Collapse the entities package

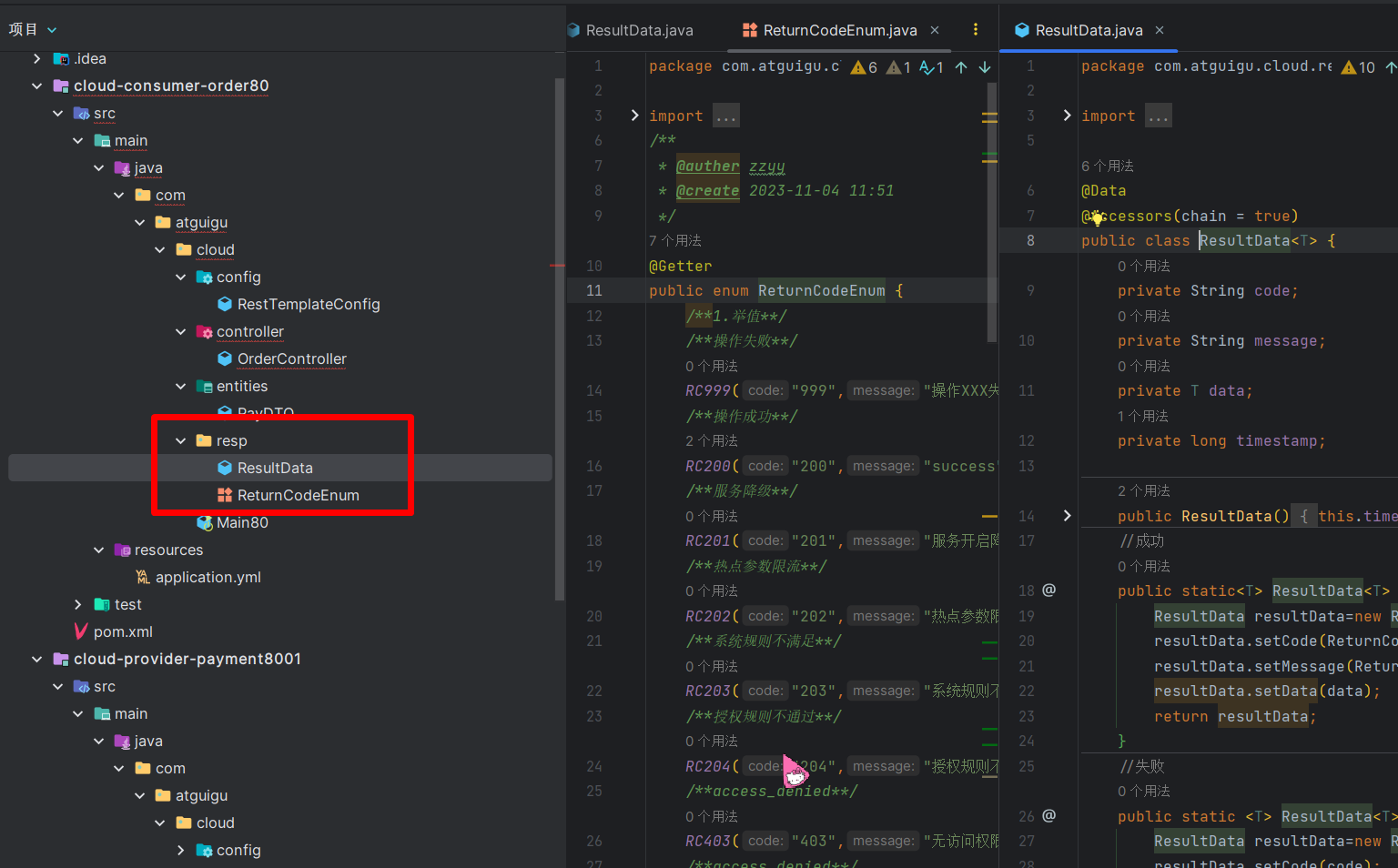pos(180,386)
